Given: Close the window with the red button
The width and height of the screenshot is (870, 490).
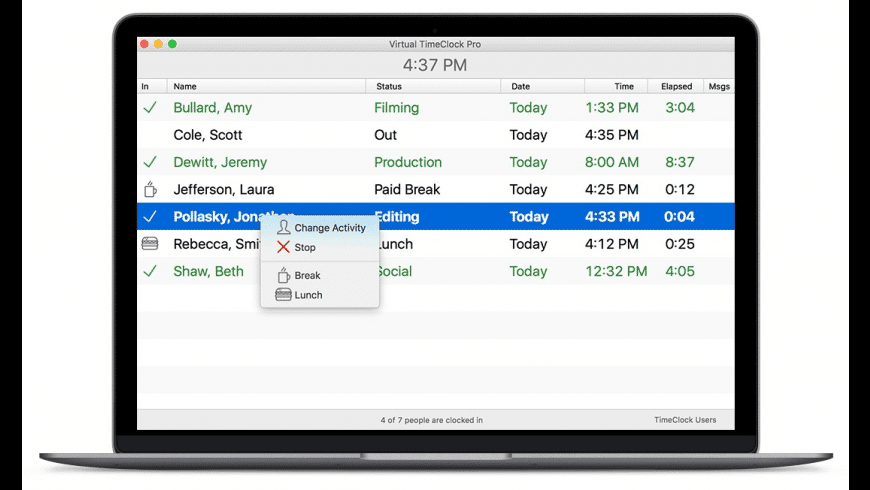Looking at the screenshot, I should [x=144, y=44].
